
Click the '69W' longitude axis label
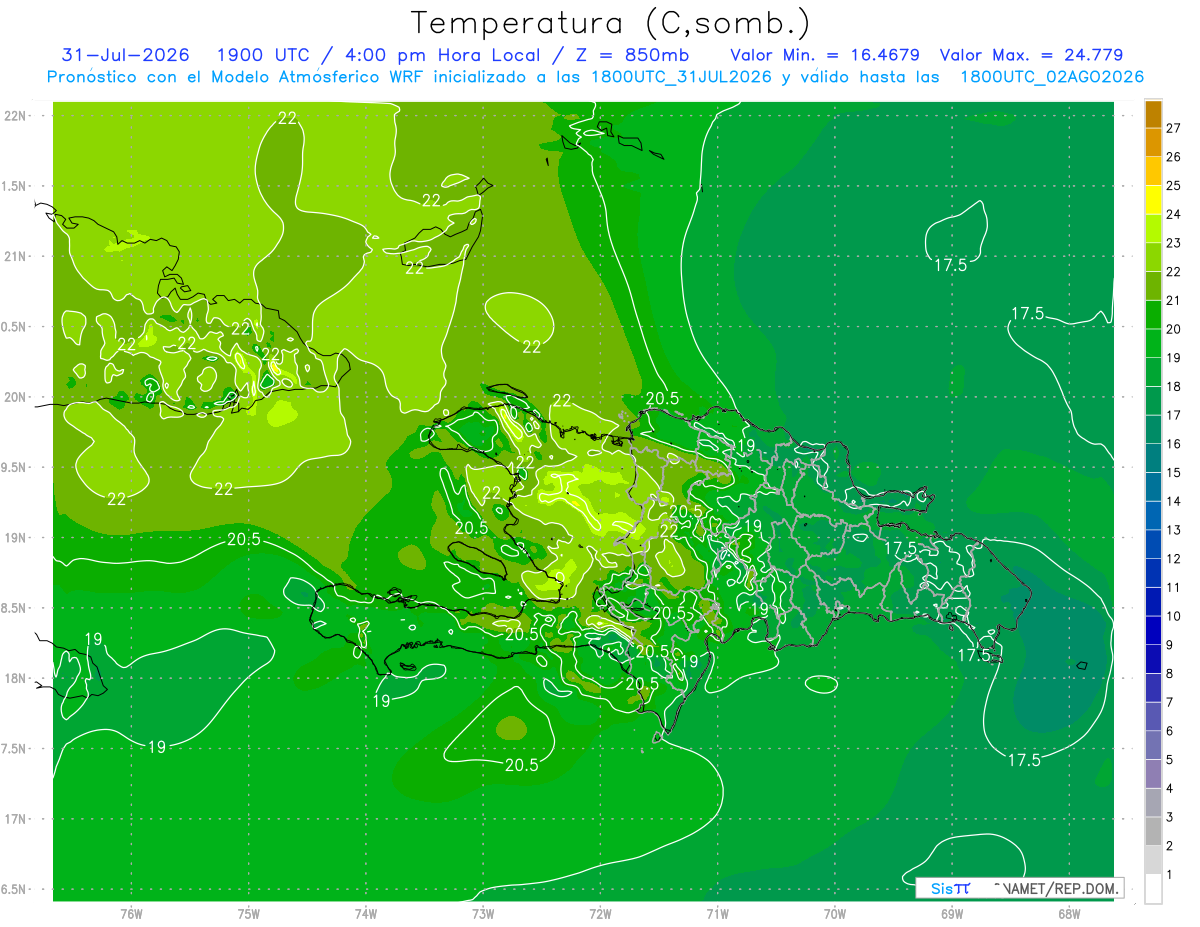pyautogui.click(x=952, y=914)
